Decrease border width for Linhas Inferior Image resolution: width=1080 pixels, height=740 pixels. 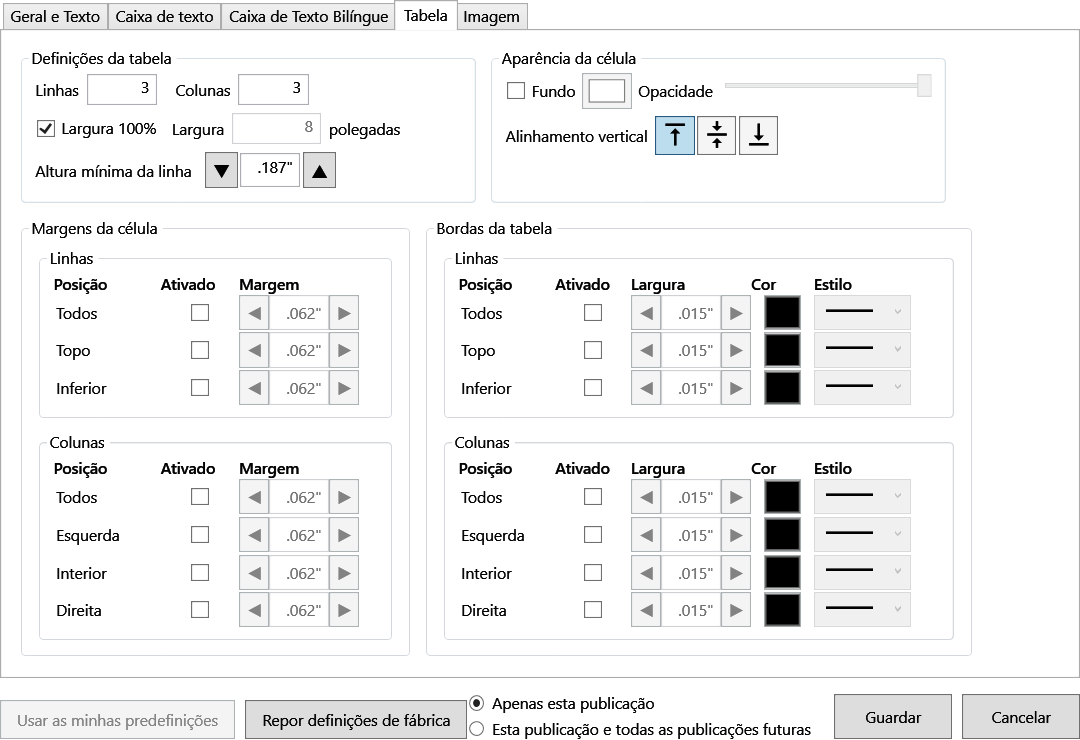click(646, 388)
